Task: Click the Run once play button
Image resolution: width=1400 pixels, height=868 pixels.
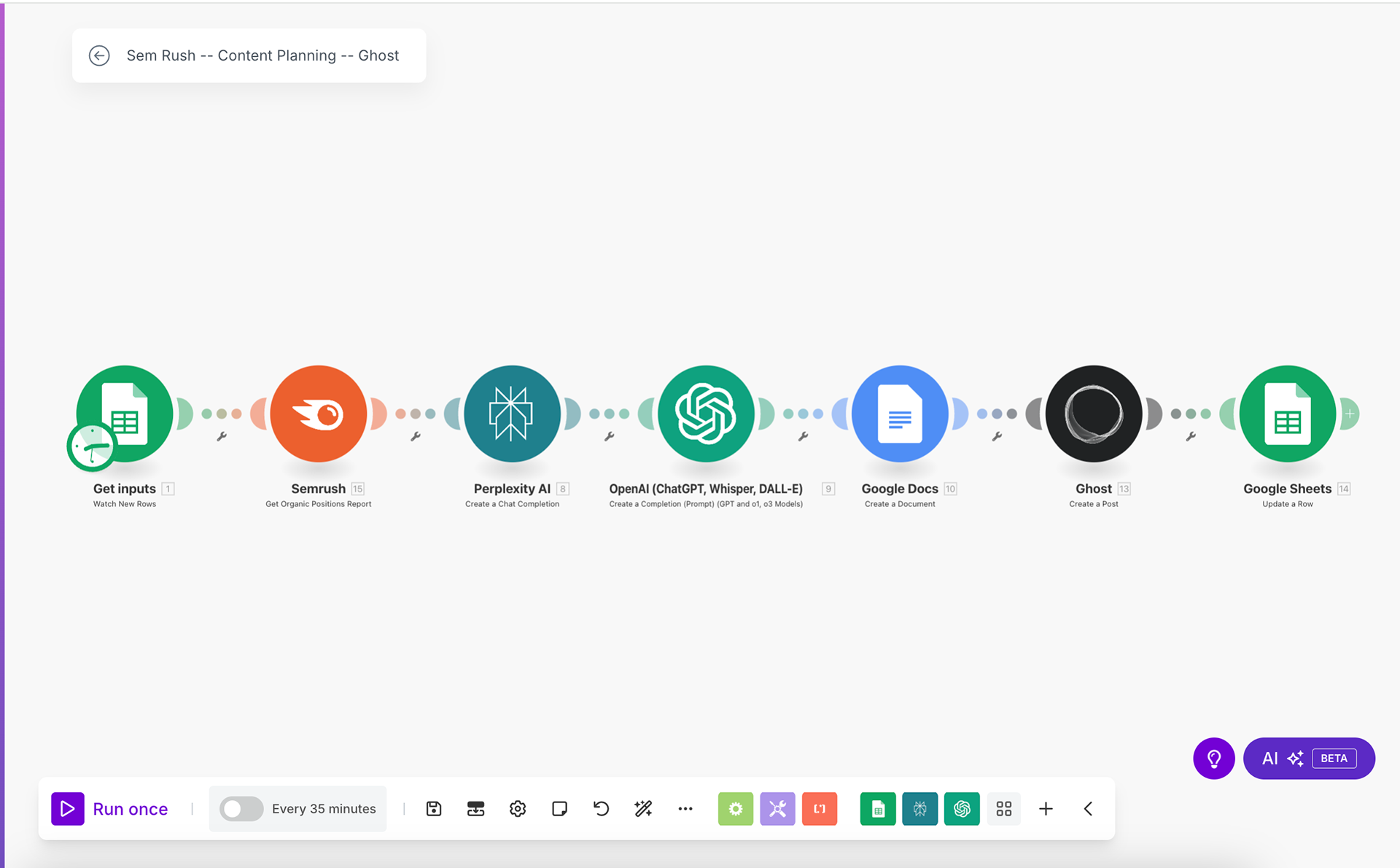Action: click(68, 808)
